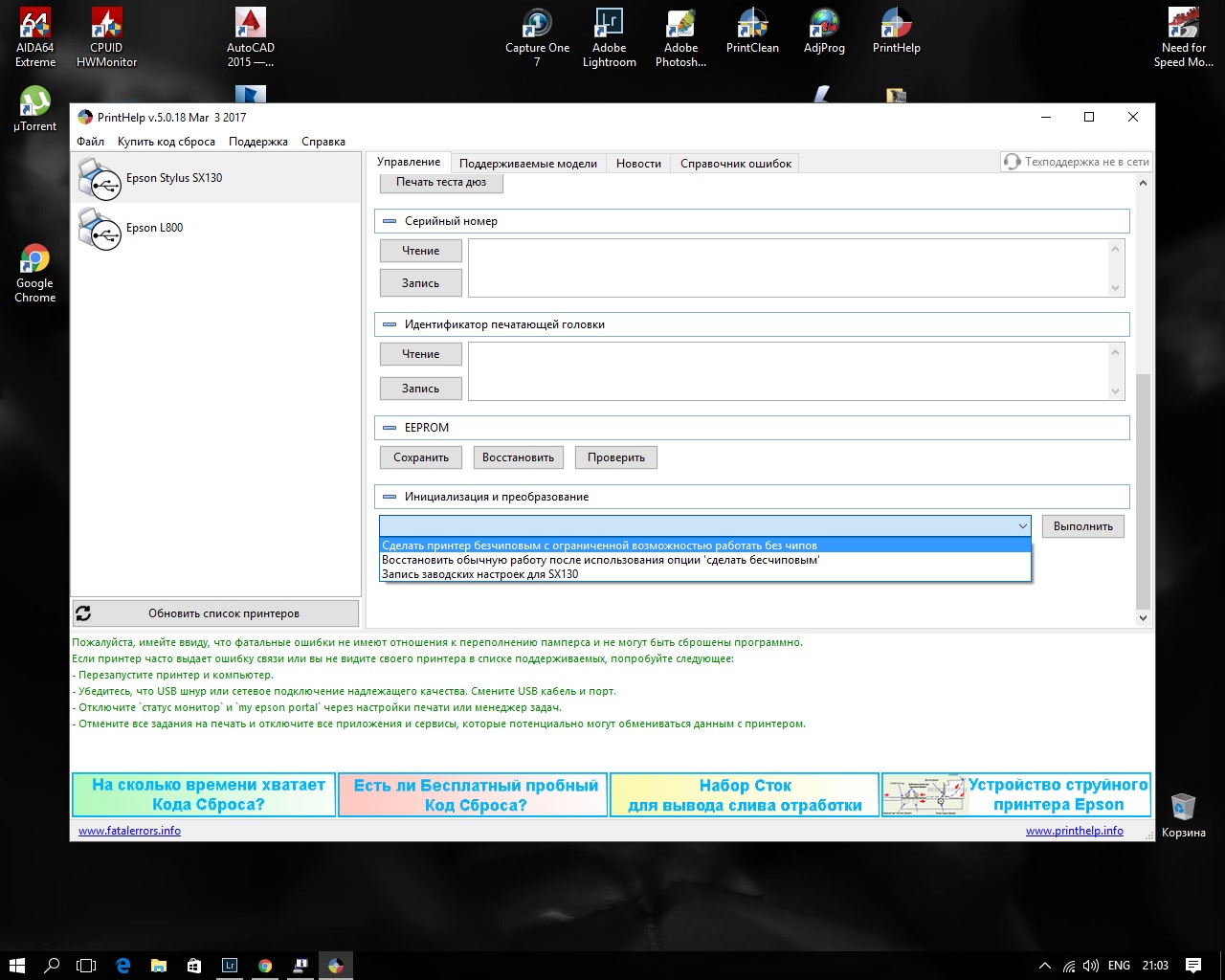Launch Microsoft Edge from the taskbar
This screenshot has width=1225, height=980.
click(x=123, y=966)
